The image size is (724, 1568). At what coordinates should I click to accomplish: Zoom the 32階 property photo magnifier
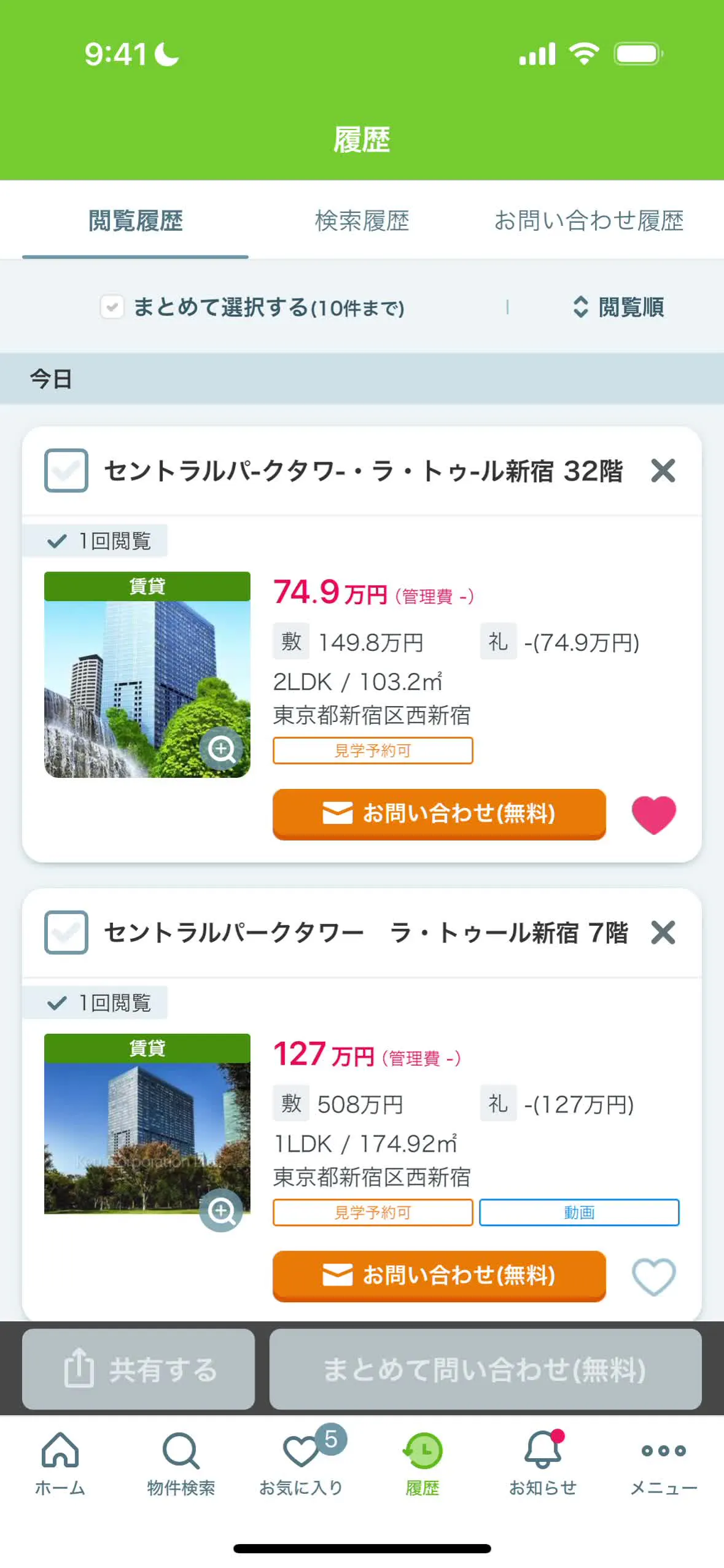(221, 748)
